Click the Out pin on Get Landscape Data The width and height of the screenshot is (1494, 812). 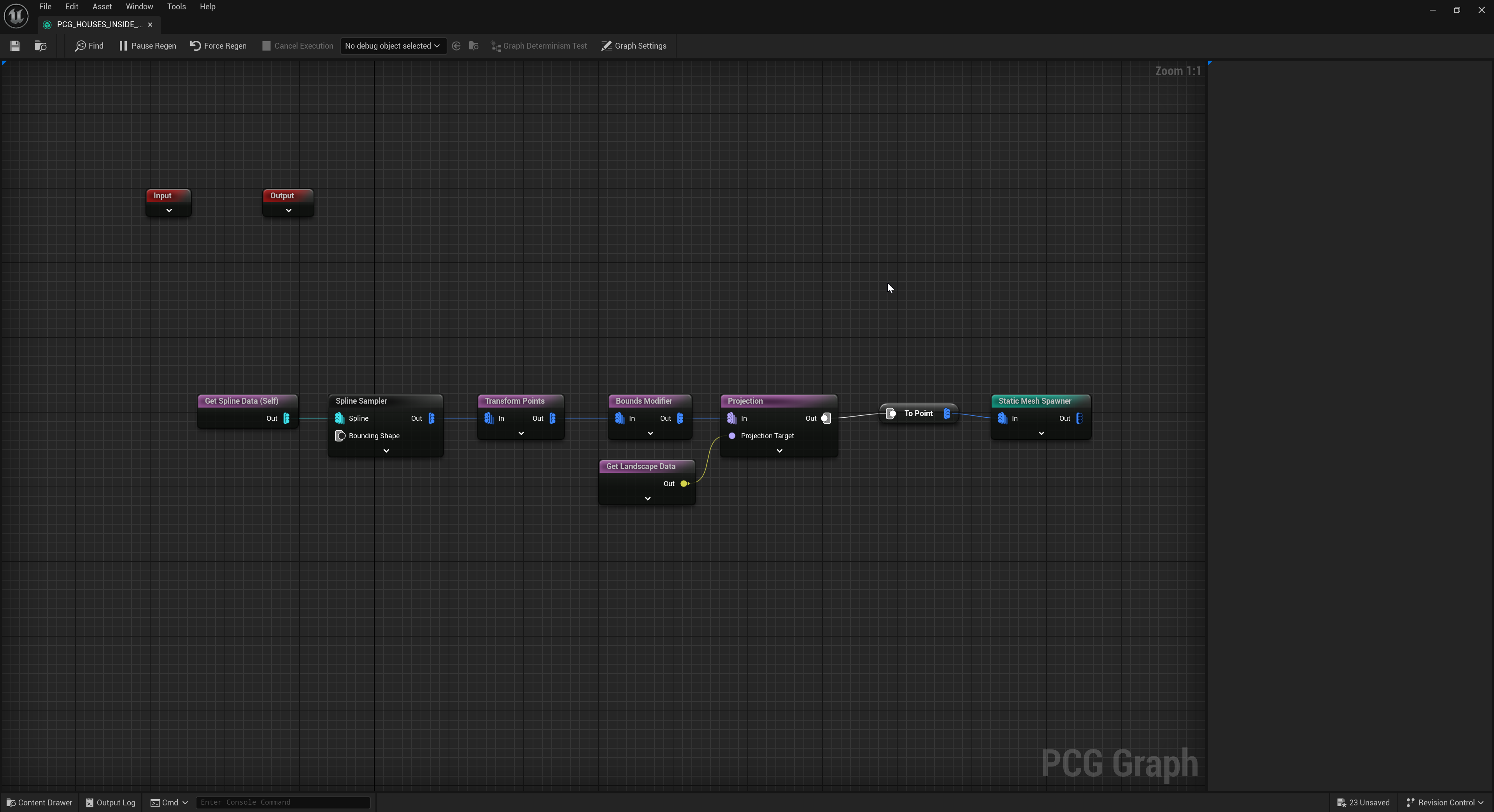(684, 483)
